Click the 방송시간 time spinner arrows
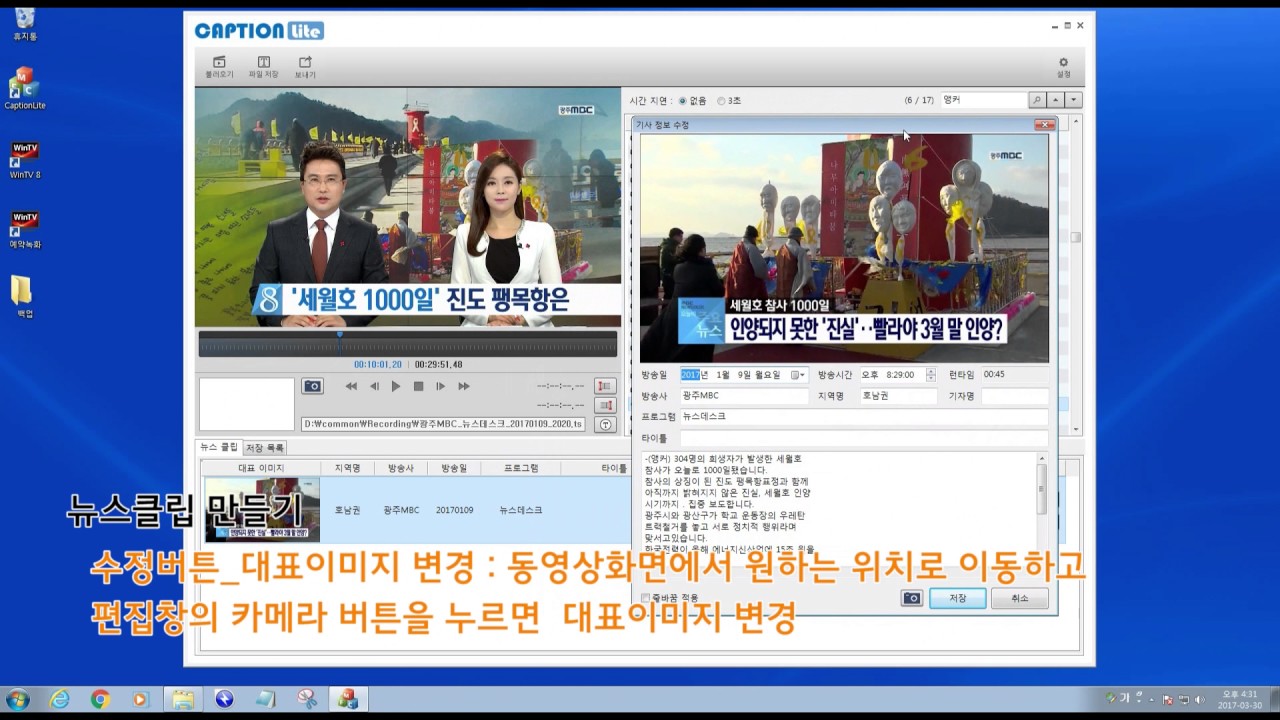The width and height of the screenshot is (1280, 720). 931,375
